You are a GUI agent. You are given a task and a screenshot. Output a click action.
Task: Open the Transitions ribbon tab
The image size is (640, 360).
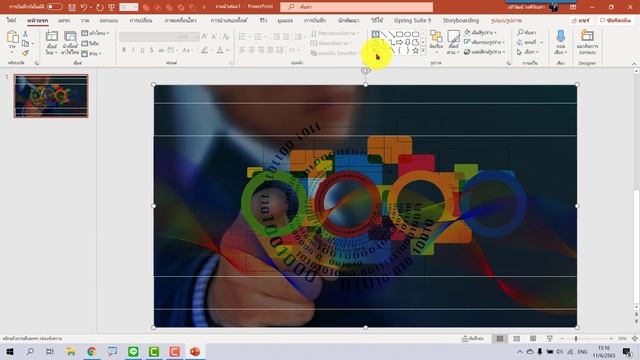click(141, 20)
